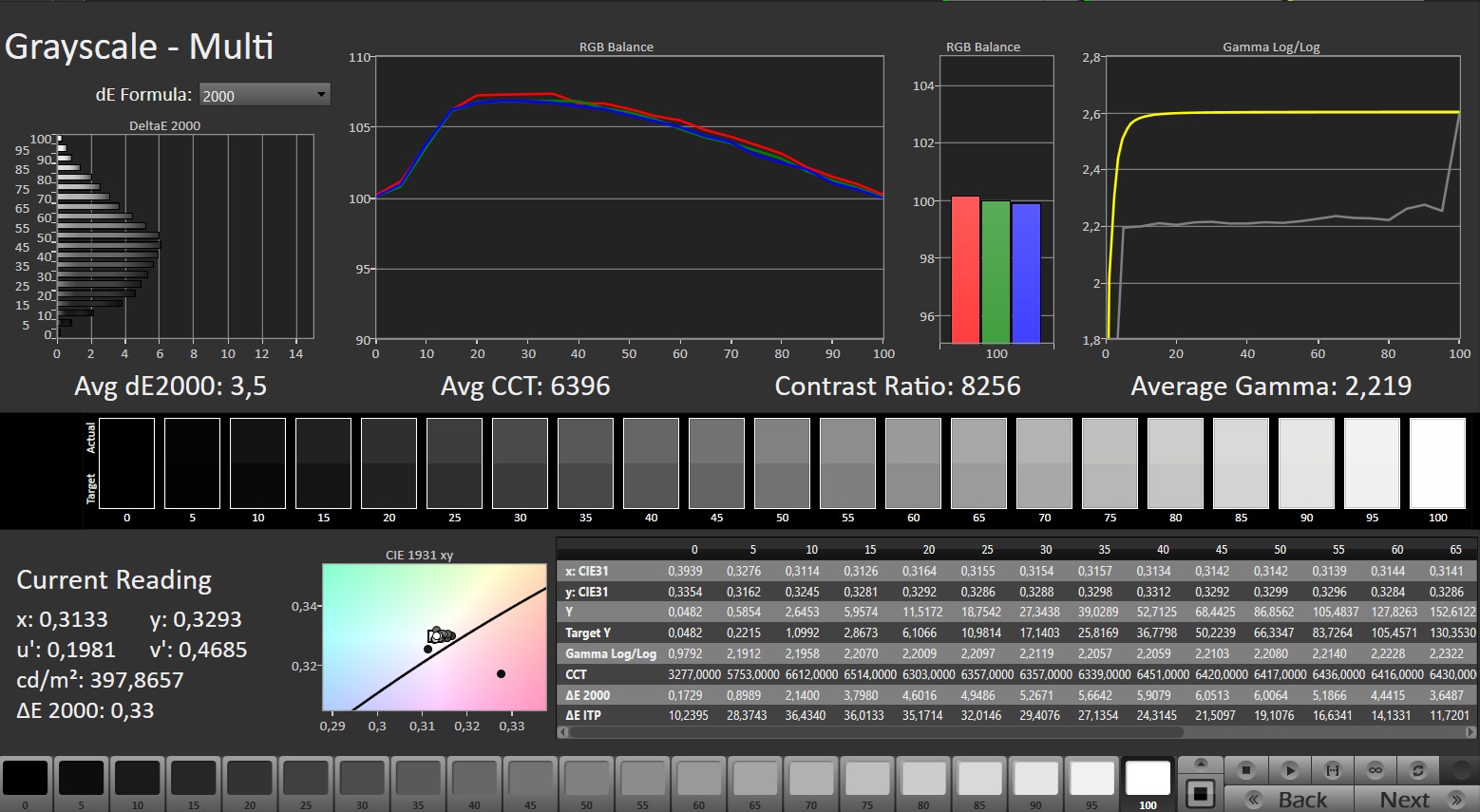
Task: Click the Gamma Log/Log row header in table
Action: 611,653
